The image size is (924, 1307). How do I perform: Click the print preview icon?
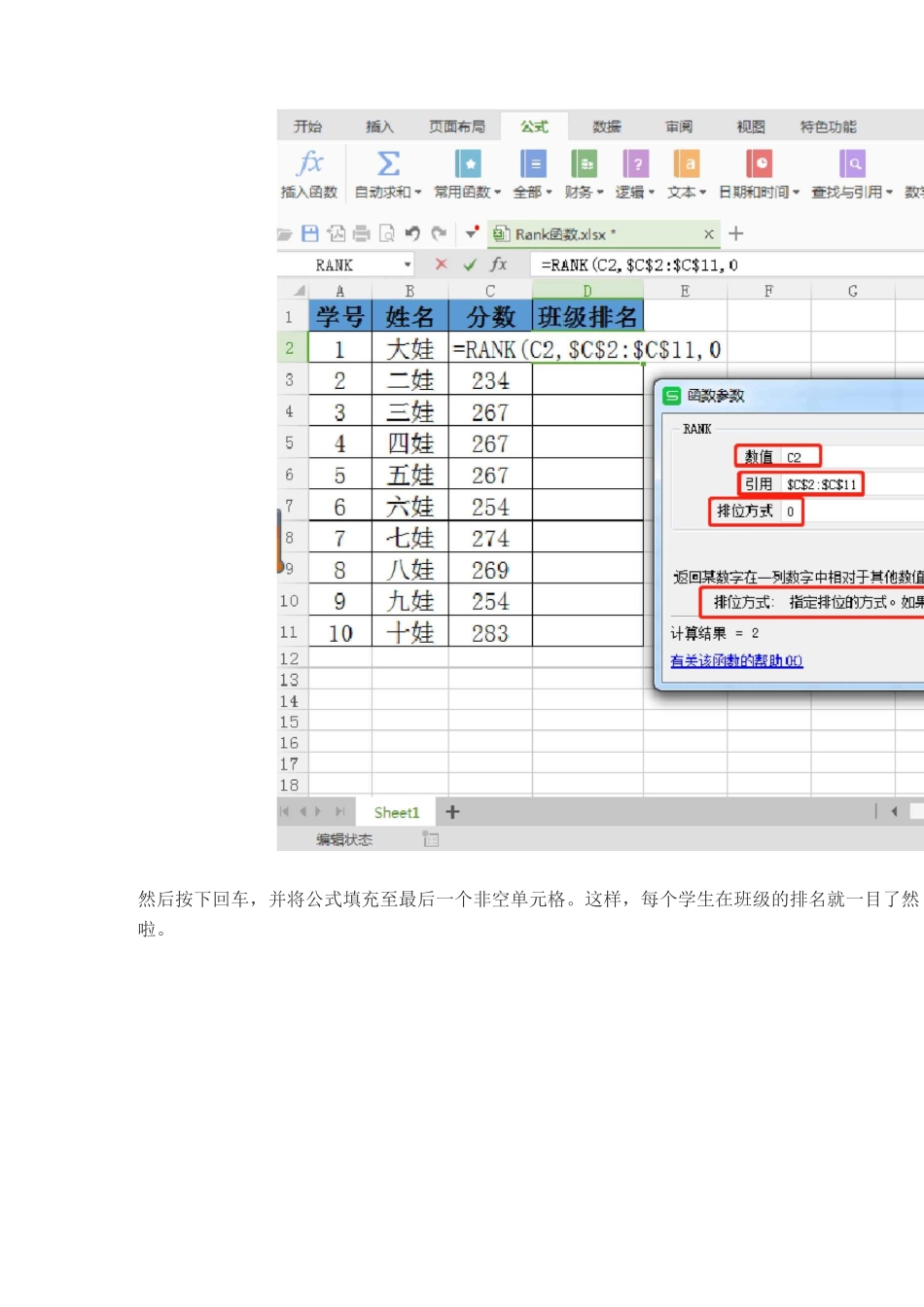click(387, 233)
